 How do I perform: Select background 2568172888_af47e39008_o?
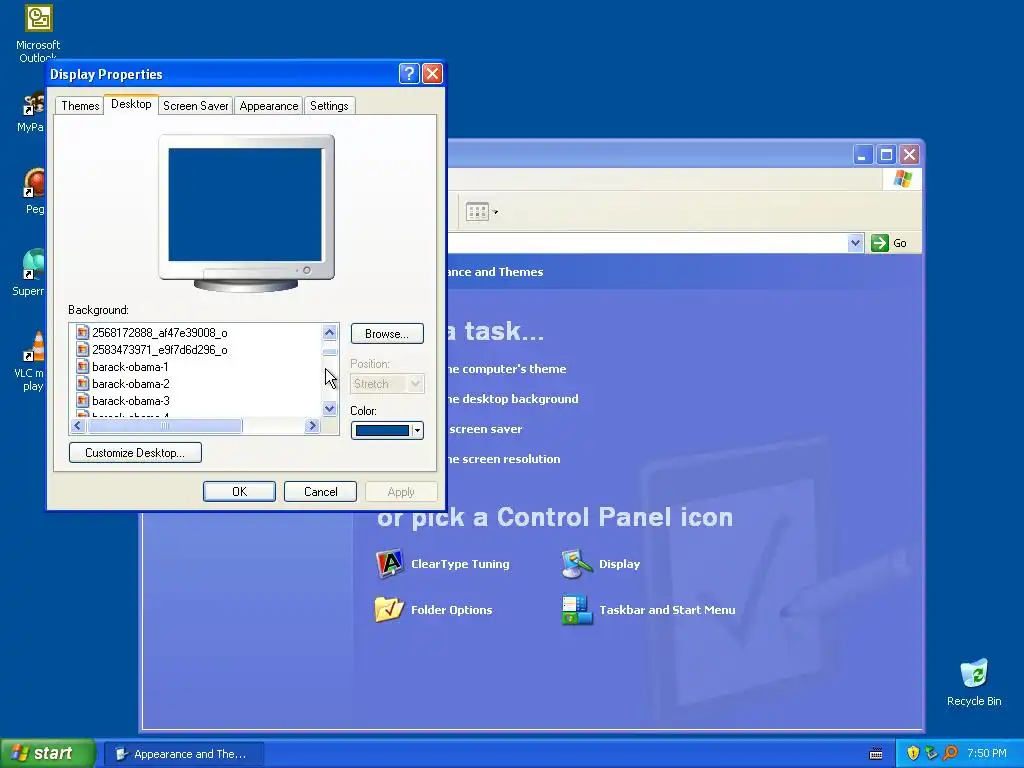160,333
